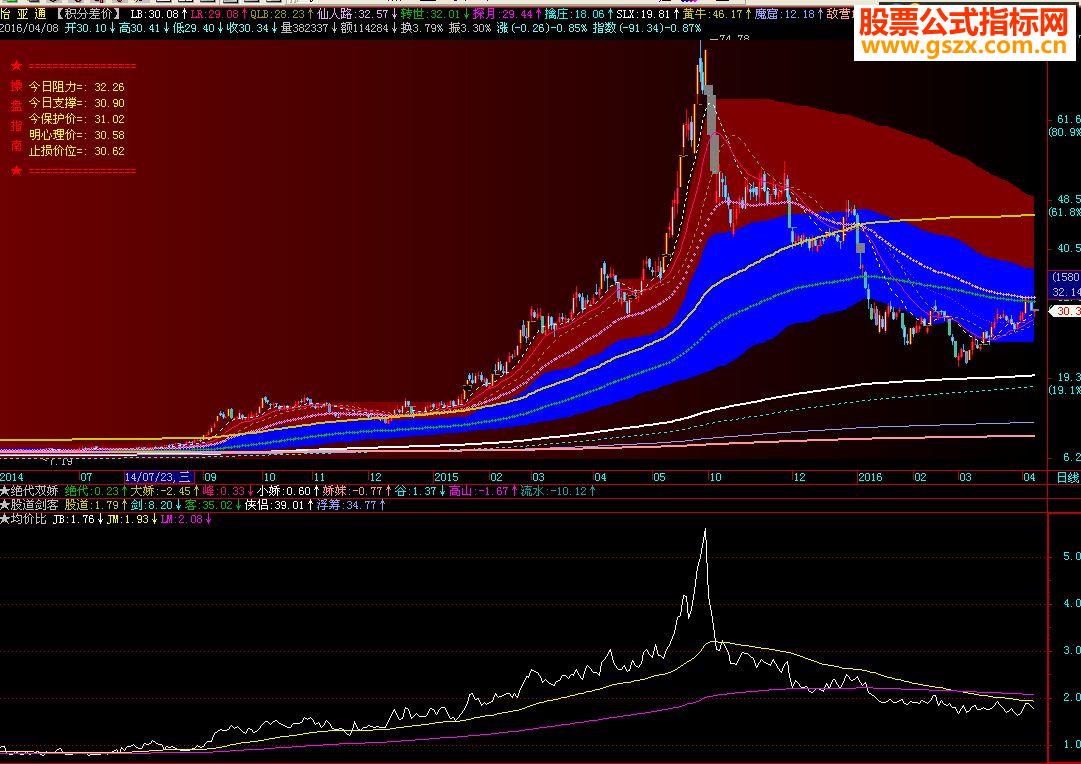Click the 今保护价 31.02 label
Screen dimensions: 1081x764
[x=77, y=119]
